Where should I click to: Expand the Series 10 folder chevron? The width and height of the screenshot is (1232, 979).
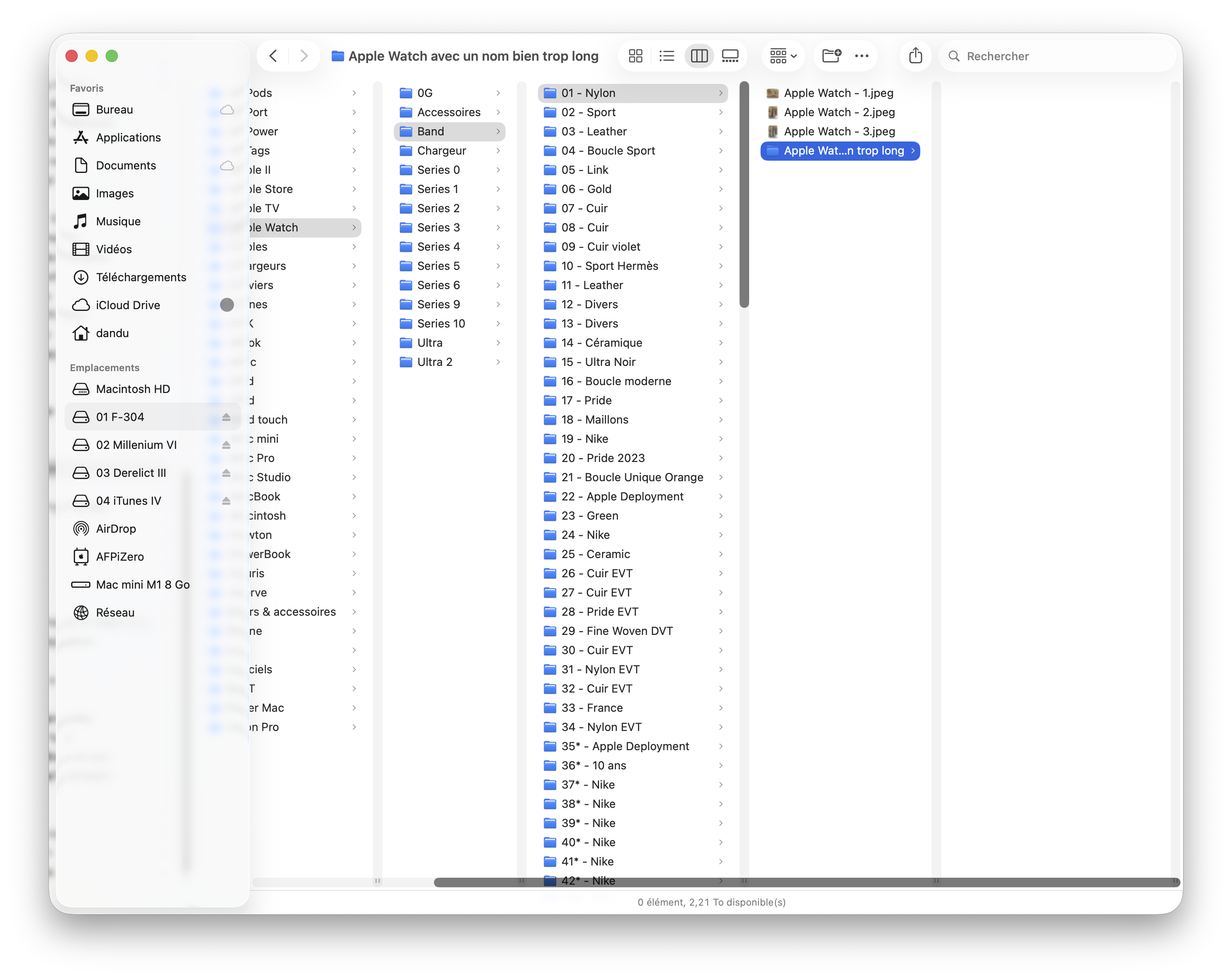pos(498,324)
